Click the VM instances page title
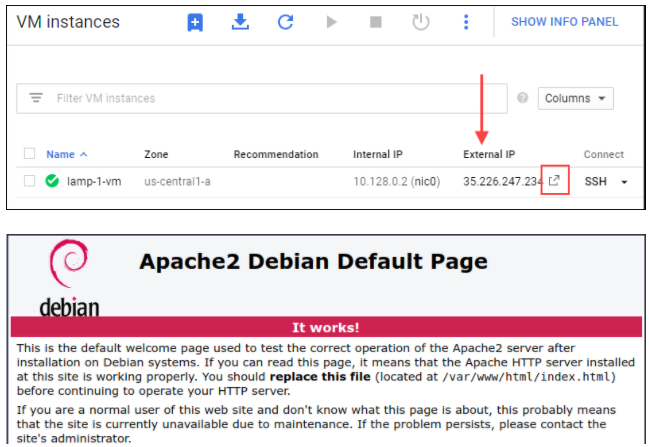 pyautogui.click(x=68, y=22)
